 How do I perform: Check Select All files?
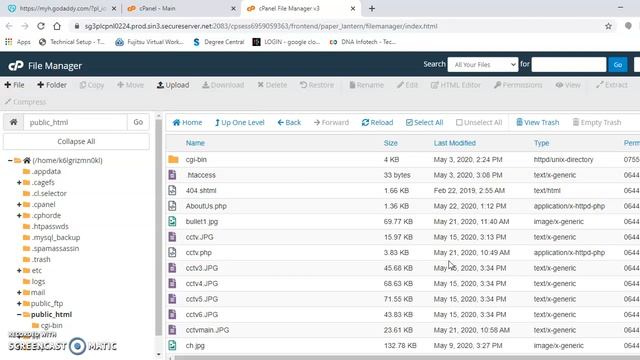click(x=424, y=122)
